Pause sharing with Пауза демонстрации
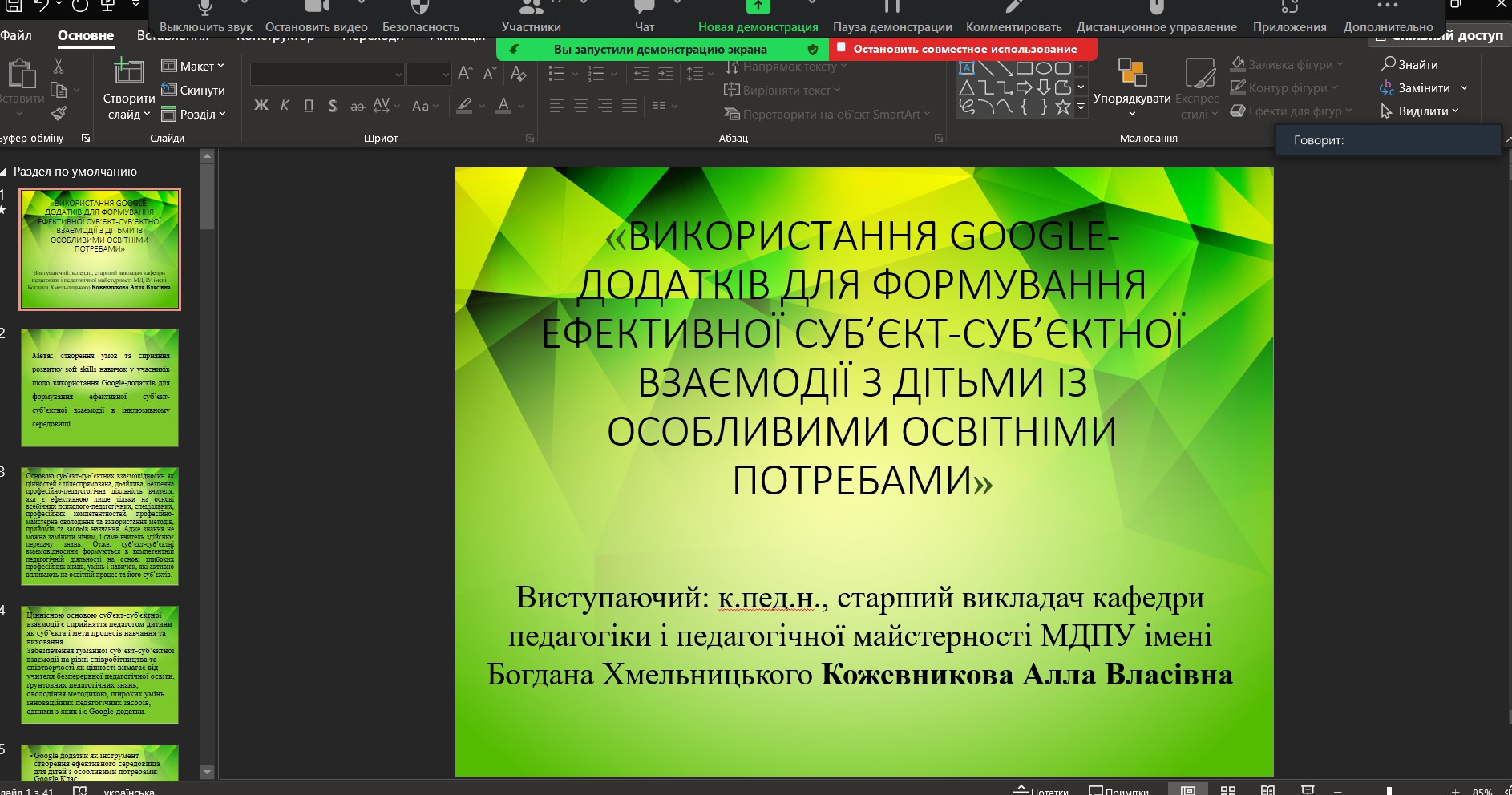1512x795 pixels. click(x=891, y=18)
